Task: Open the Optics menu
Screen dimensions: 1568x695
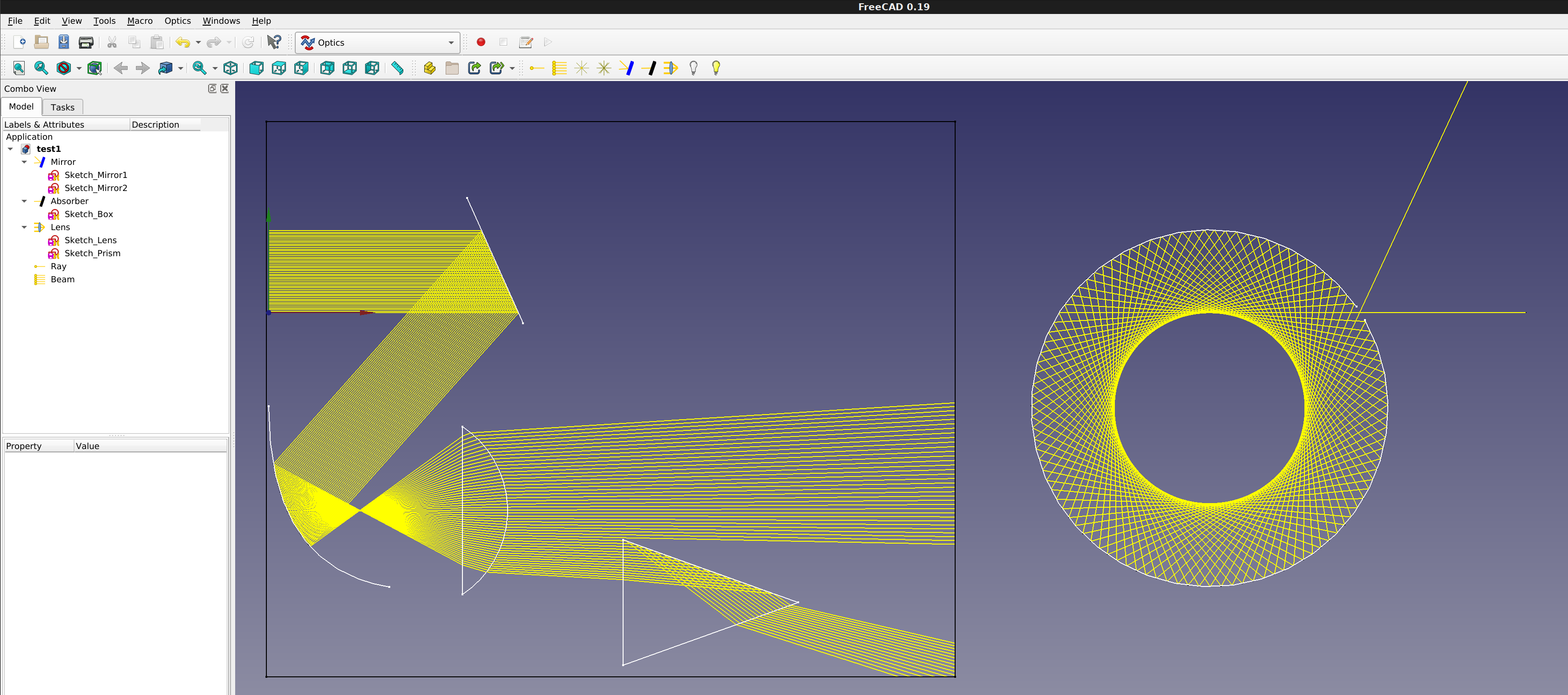Action: click(177, 20)
